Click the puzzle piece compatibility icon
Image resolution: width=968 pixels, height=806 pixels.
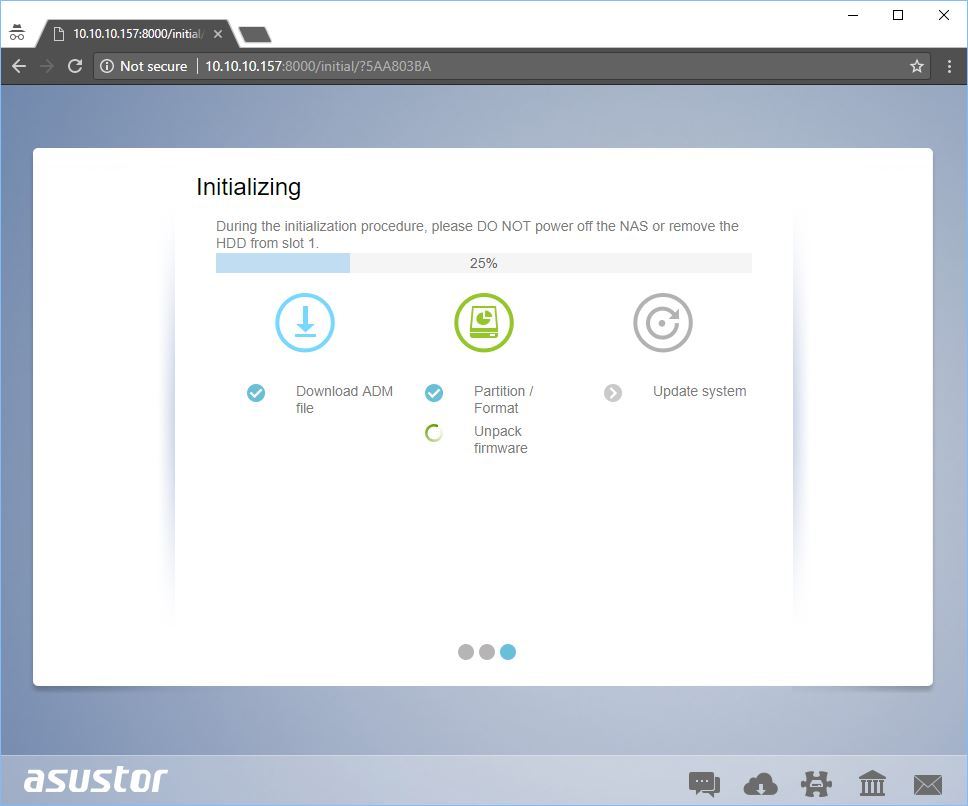pos(817,784)
